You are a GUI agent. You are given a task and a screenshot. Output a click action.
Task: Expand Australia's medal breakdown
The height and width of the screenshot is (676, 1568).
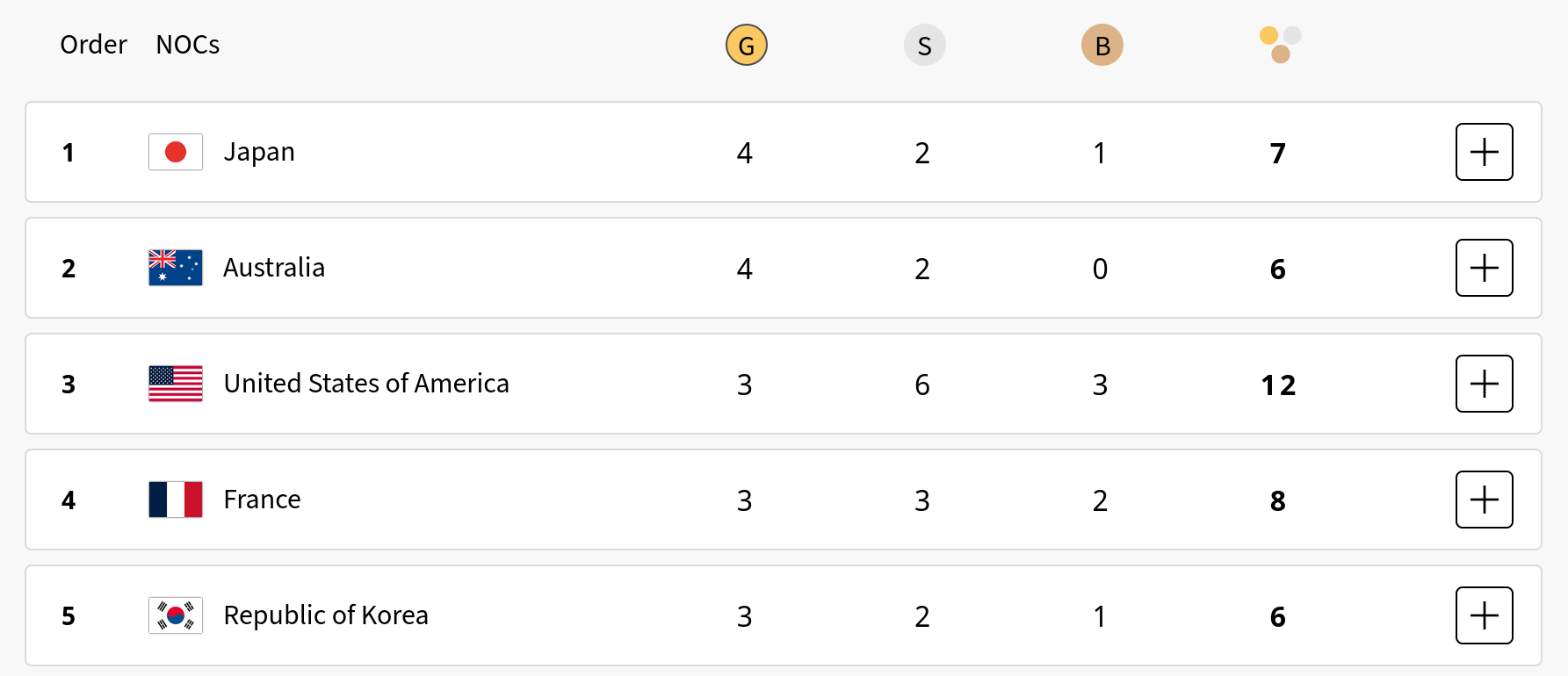tap(1484, 268)
